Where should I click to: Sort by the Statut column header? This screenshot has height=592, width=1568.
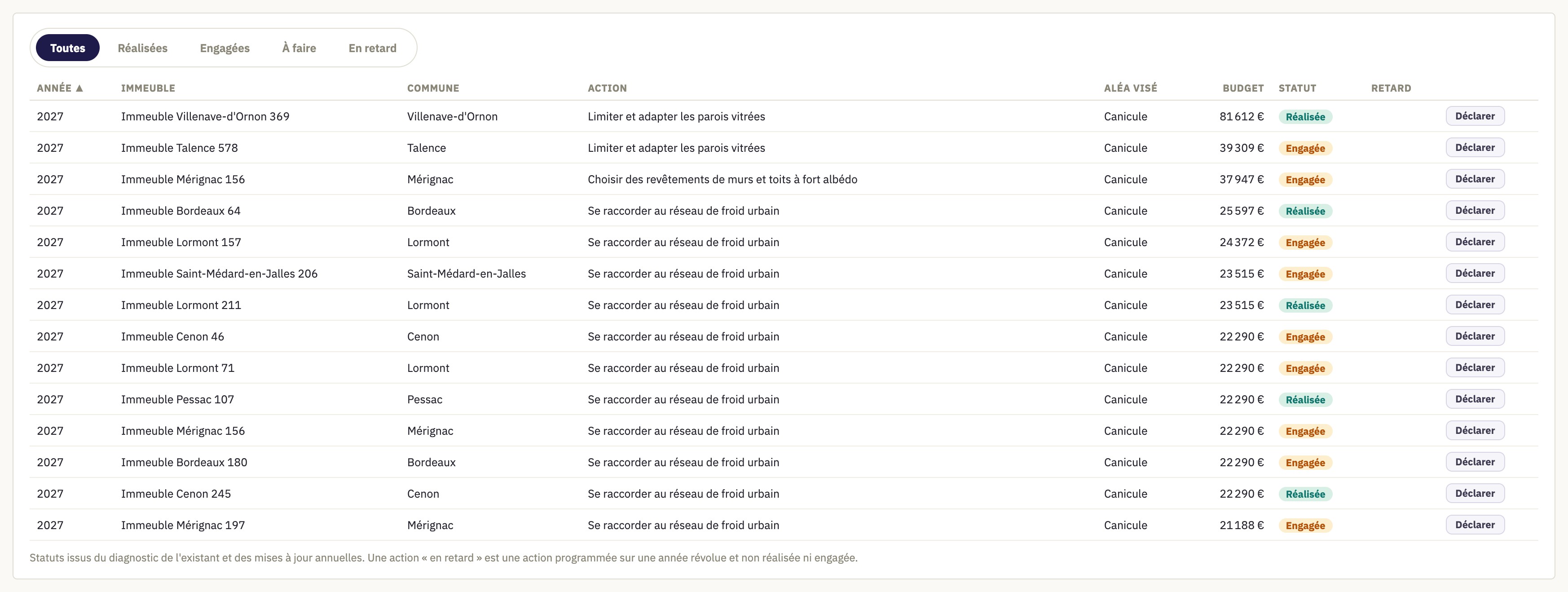(1297, 88)
